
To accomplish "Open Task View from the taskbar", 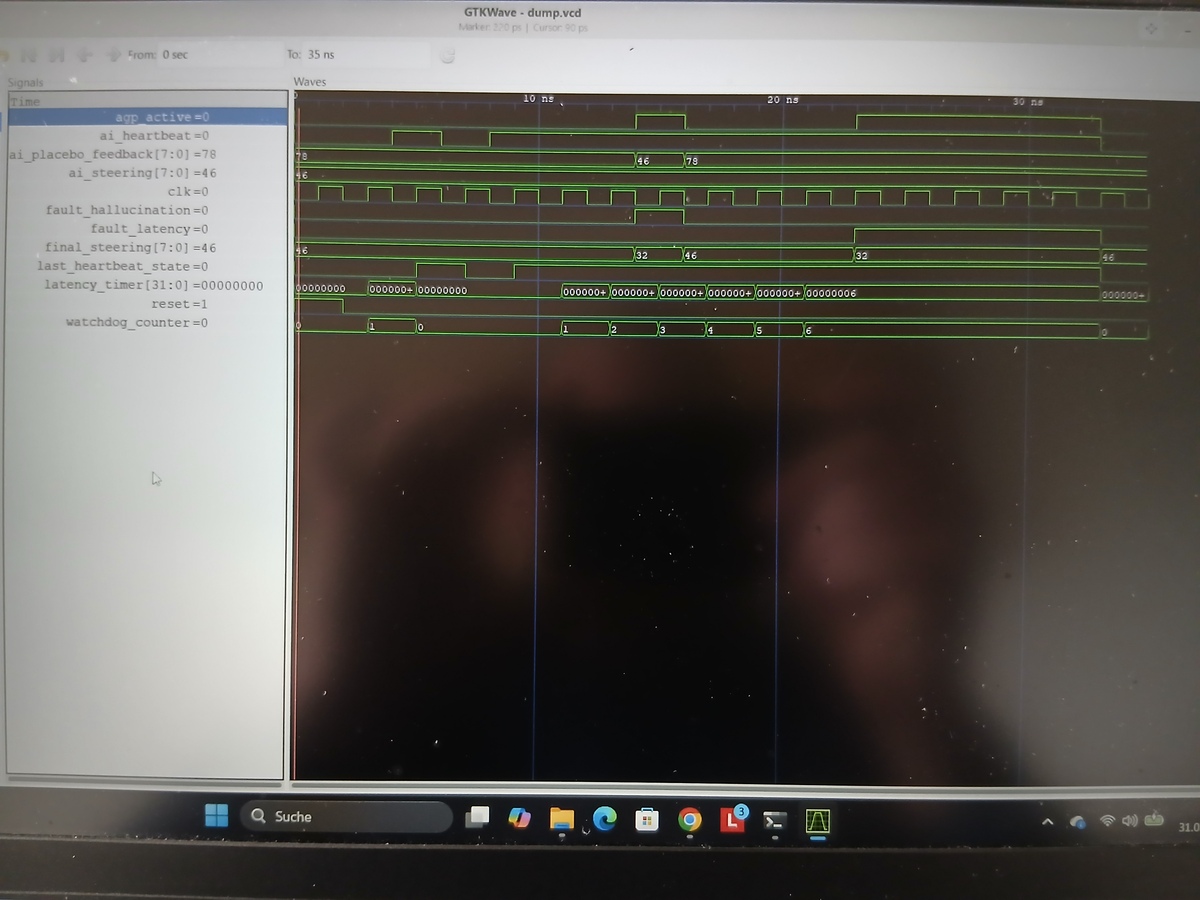I will pos(478,817).
